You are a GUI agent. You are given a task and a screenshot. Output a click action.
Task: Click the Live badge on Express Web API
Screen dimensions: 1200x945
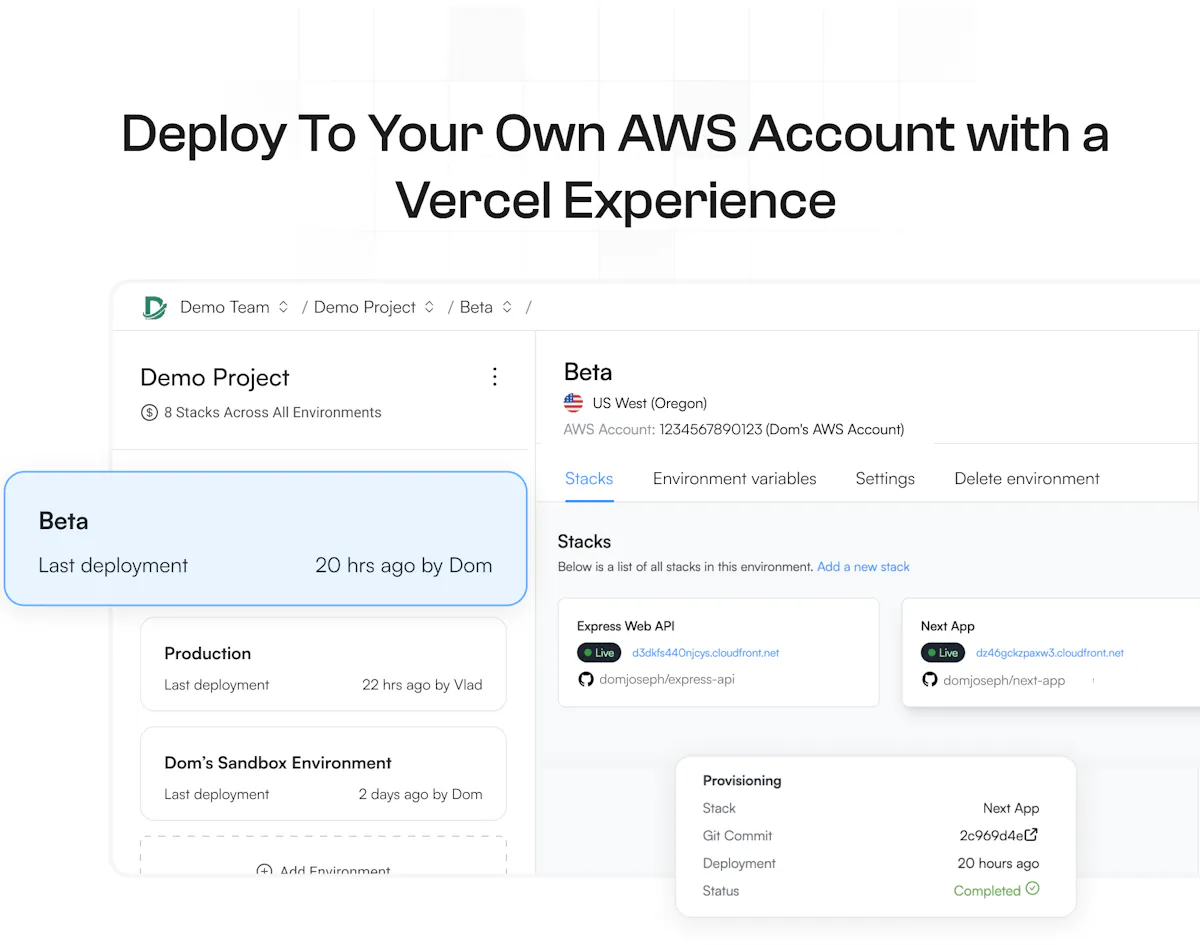(x=599, y=653)
